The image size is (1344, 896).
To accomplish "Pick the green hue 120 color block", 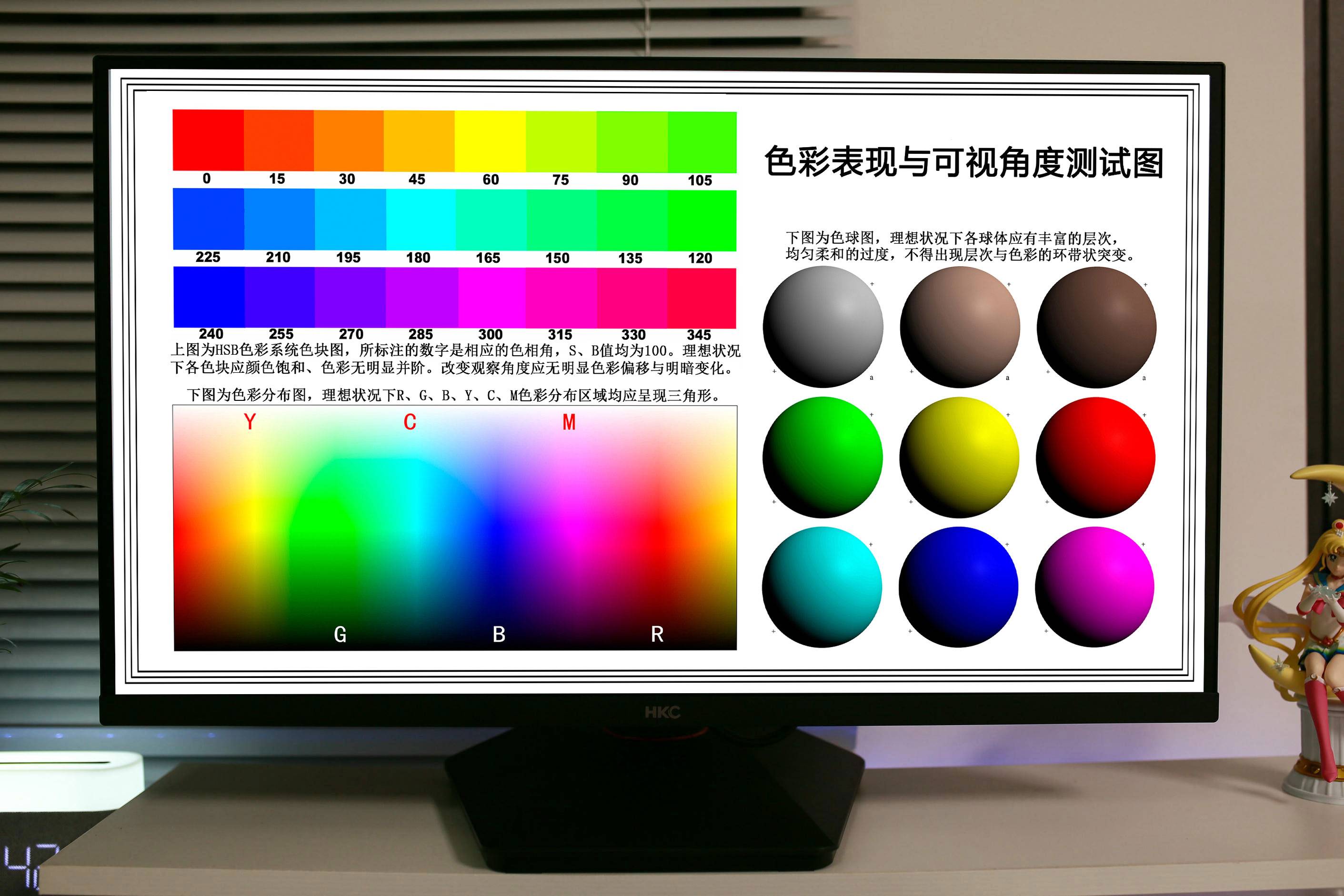I will click(x=702, y=220).
